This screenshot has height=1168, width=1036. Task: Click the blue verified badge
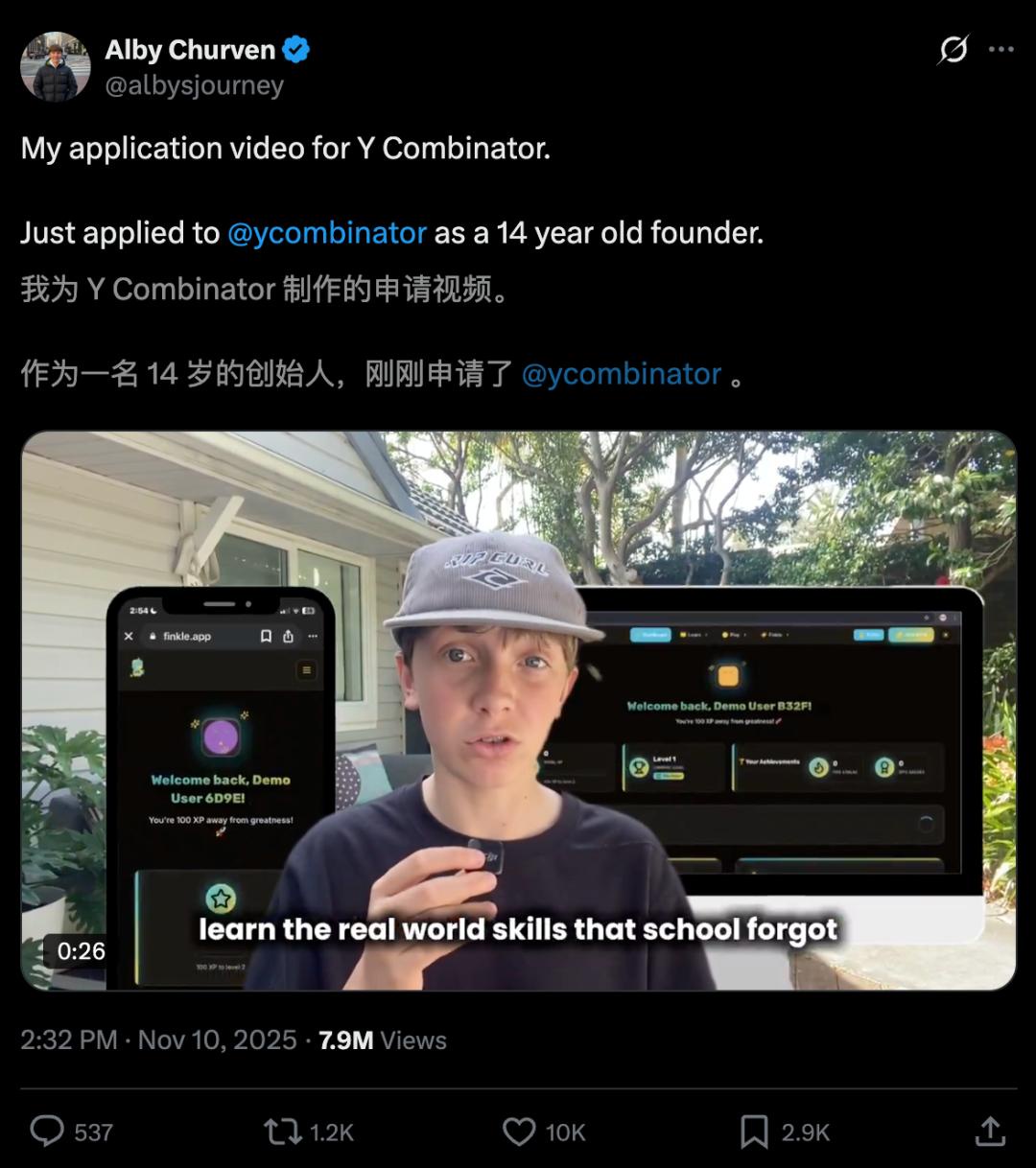click(x=296, y=50)
